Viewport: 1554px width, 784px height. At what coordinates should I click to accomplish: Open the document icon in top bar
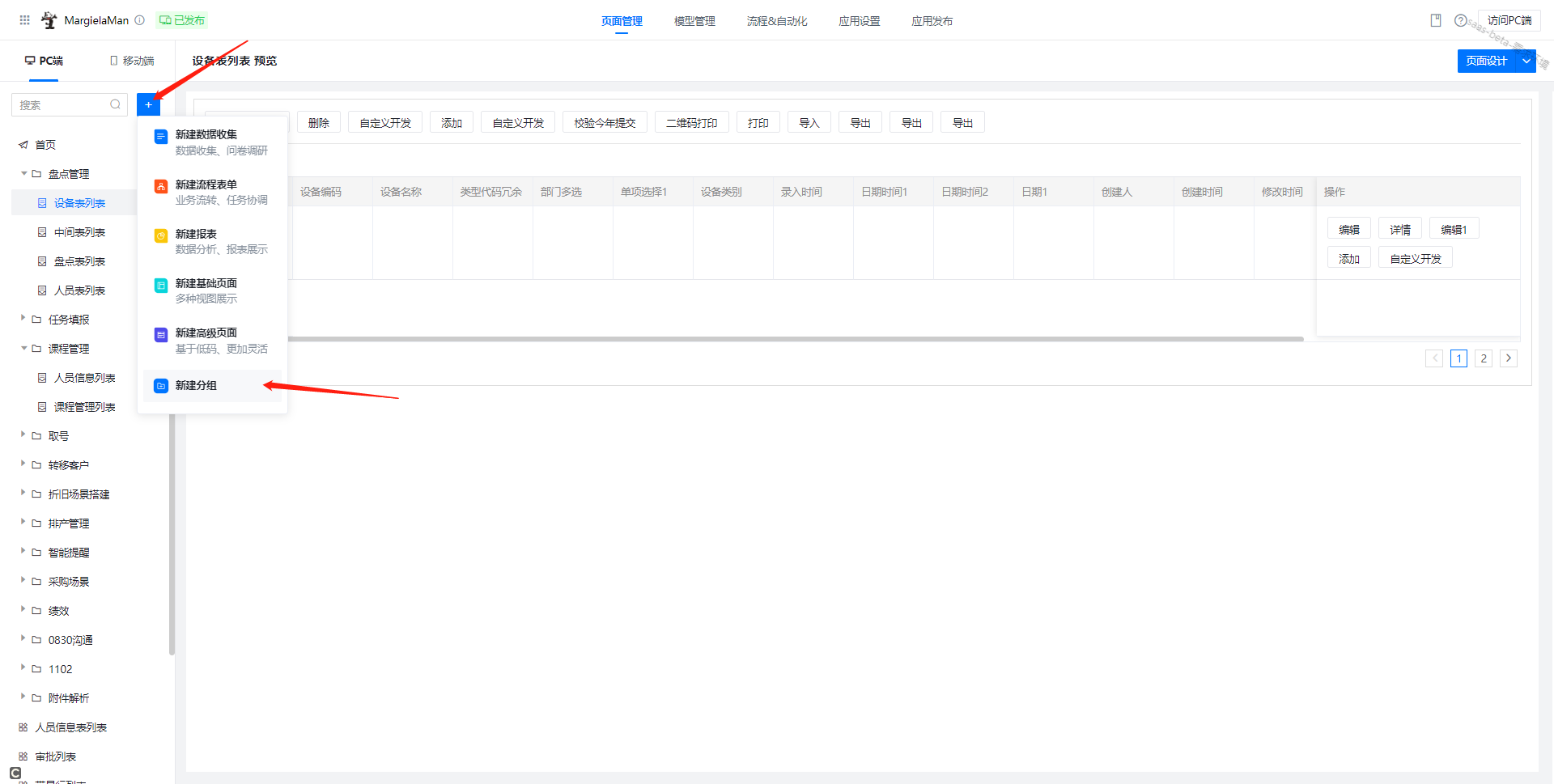coord(1436,20)
